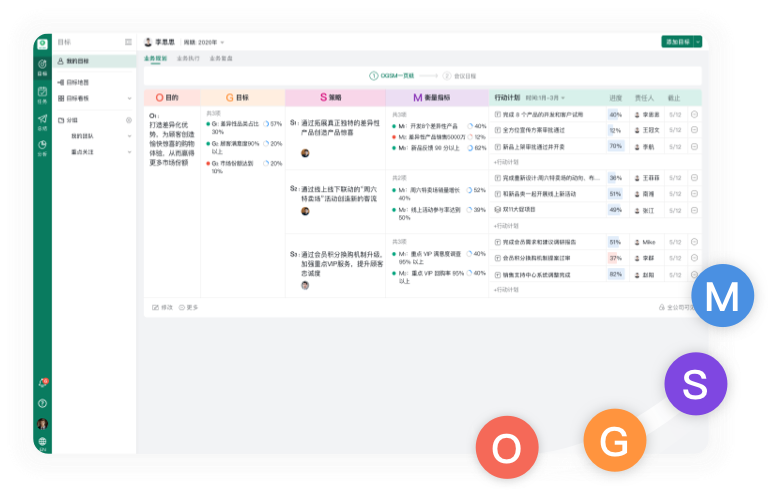Click the minus circle on the 40% action row
Screen dimensions: 769x501
point(694,114)
